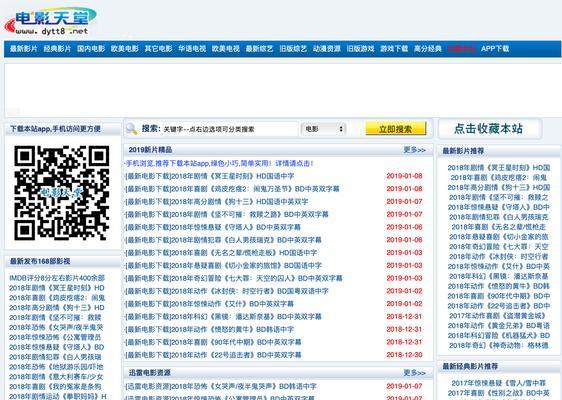Open 冰封侠：时空行者 in center list
Screen dimensions: 562x400
tap(227, 291)
